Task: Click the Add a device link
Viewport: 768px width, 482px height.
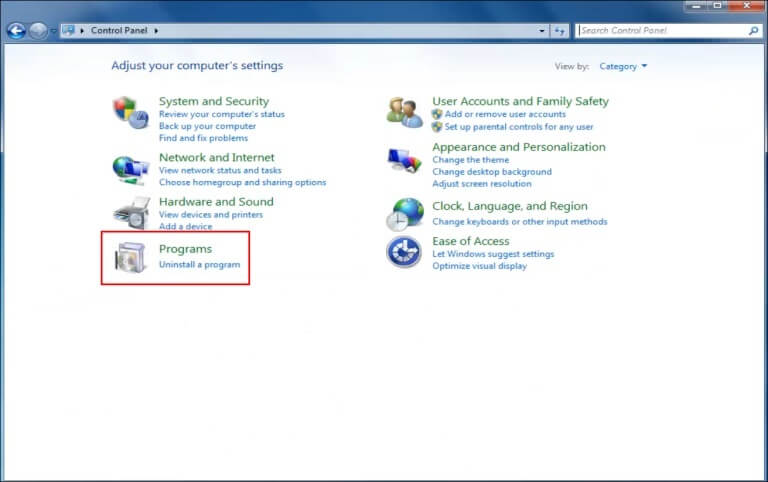Action: (186, 226)
